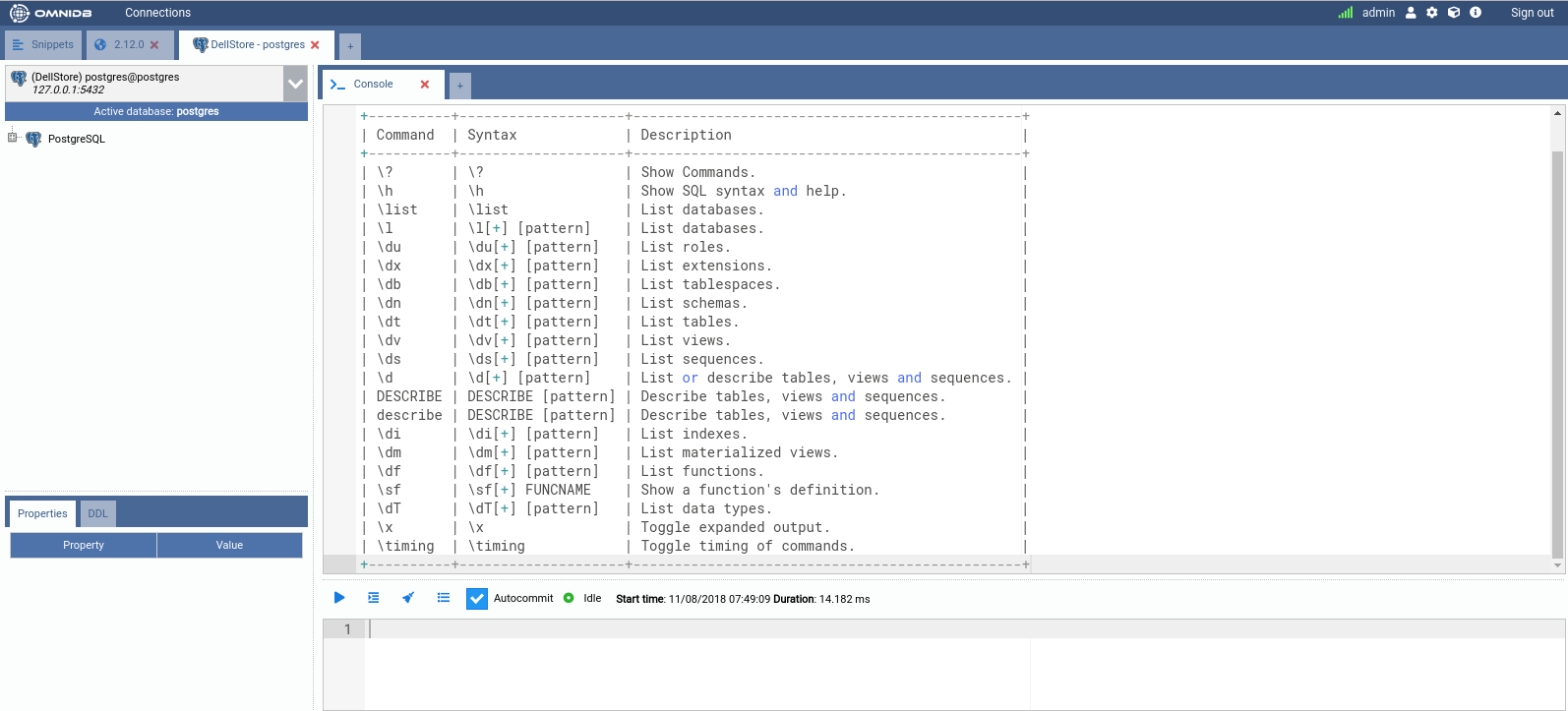Expand the PostgreSQL tree node

tap(13, 138)
